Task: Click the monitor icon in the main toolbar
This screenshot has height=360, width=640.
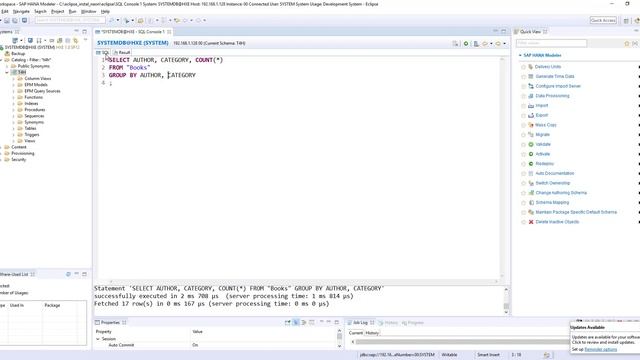Action: point(24,20)
